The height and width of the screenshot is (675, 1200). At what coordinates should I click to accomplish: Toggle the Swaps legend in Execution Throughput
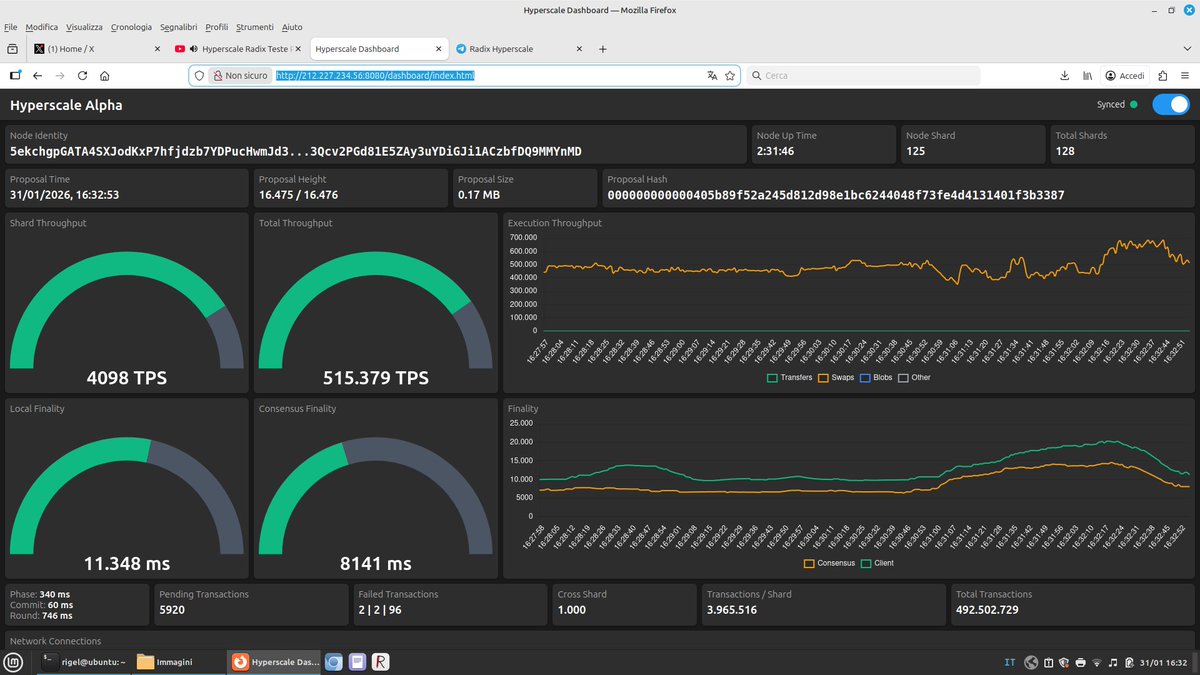point(837,377)
